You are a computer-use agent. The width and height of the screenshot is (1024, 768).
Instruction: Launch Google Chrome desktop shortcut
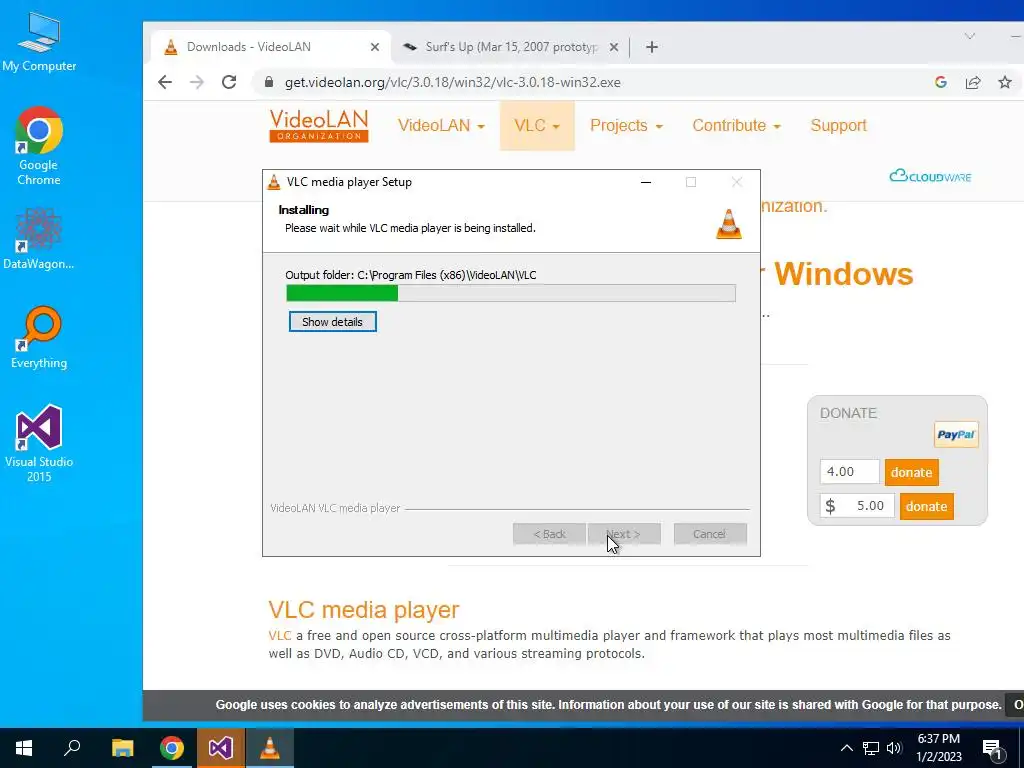(x=39, y=146)
